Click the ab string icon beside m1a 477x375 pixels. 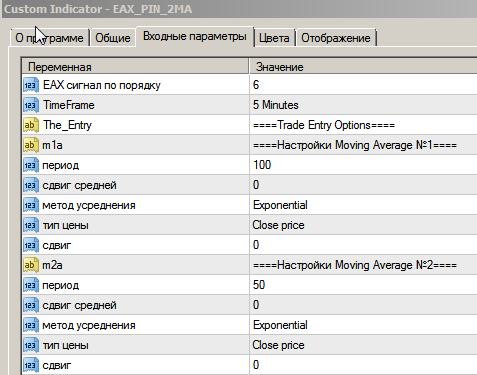click(31, 145)
